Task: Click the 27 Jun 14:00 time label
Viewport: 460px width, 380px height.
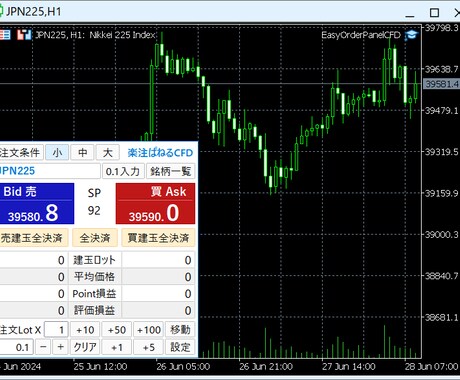Action: point(349,367)
